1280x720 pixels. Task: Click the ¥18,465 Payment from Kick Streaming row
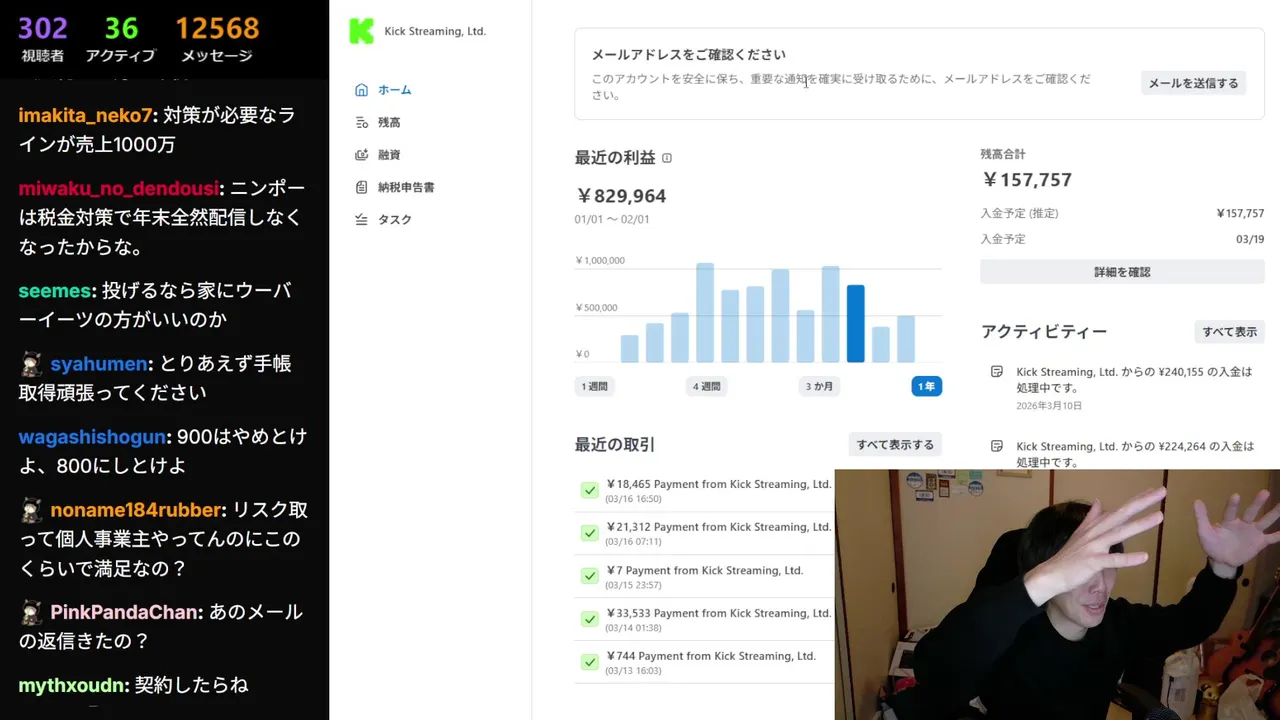click(705, 490)
